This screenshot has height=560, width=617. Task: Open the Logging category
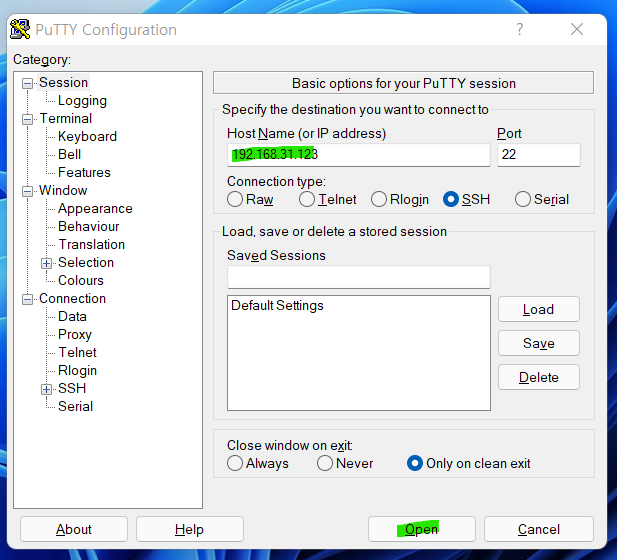click(82, 101)
